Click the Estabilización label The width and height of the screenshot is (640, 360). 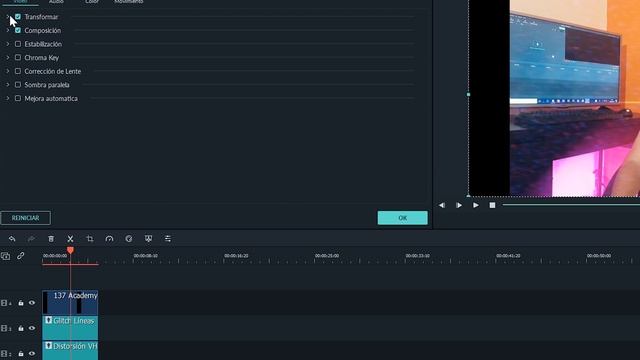click(x=43, y=44)
